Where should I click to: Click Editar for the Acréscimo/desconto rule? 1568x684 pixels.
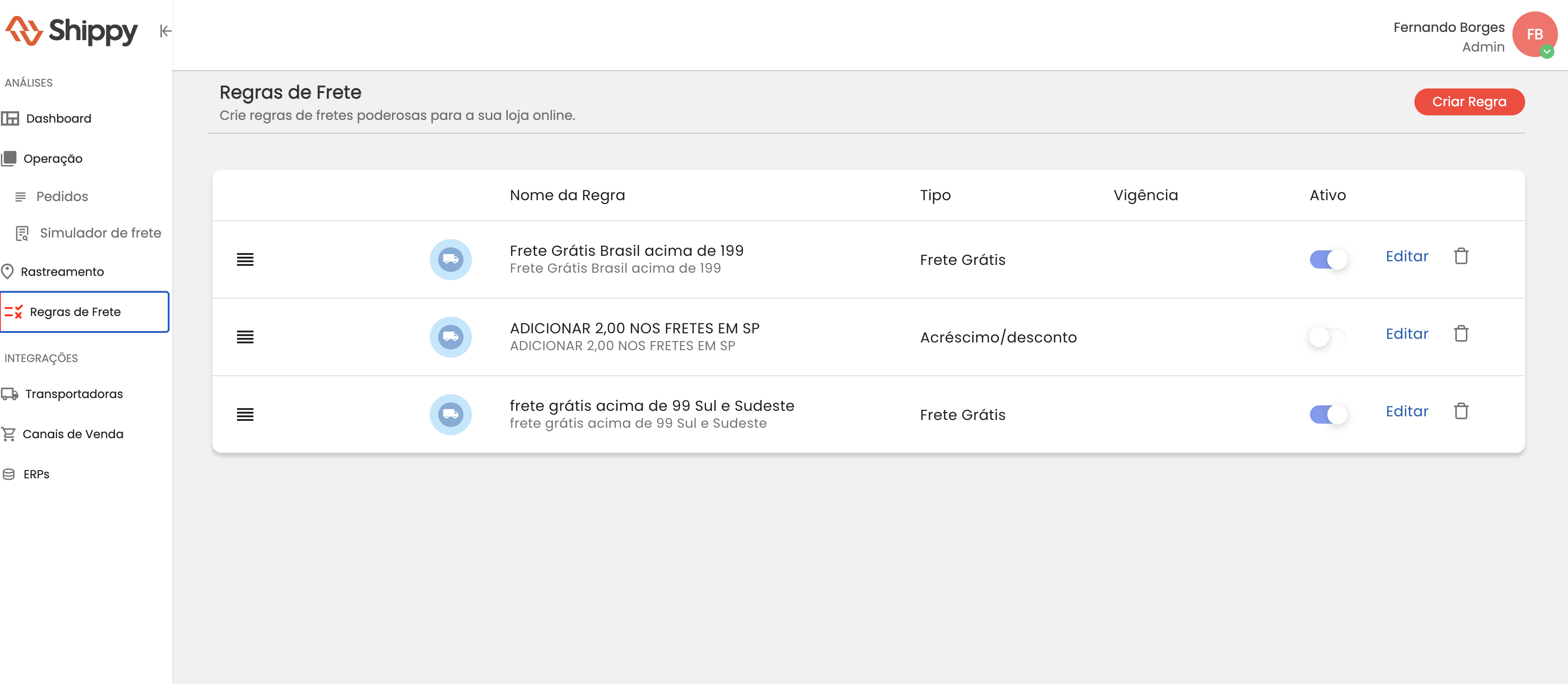click(1406, 334)
